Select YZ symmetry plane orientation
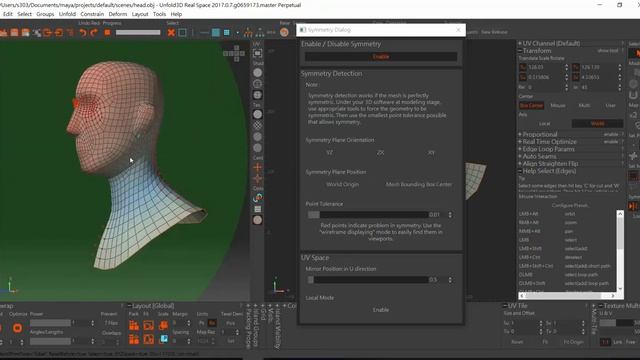Image resolution: width=640 pixels, height=360 pixels. point(329,153)
